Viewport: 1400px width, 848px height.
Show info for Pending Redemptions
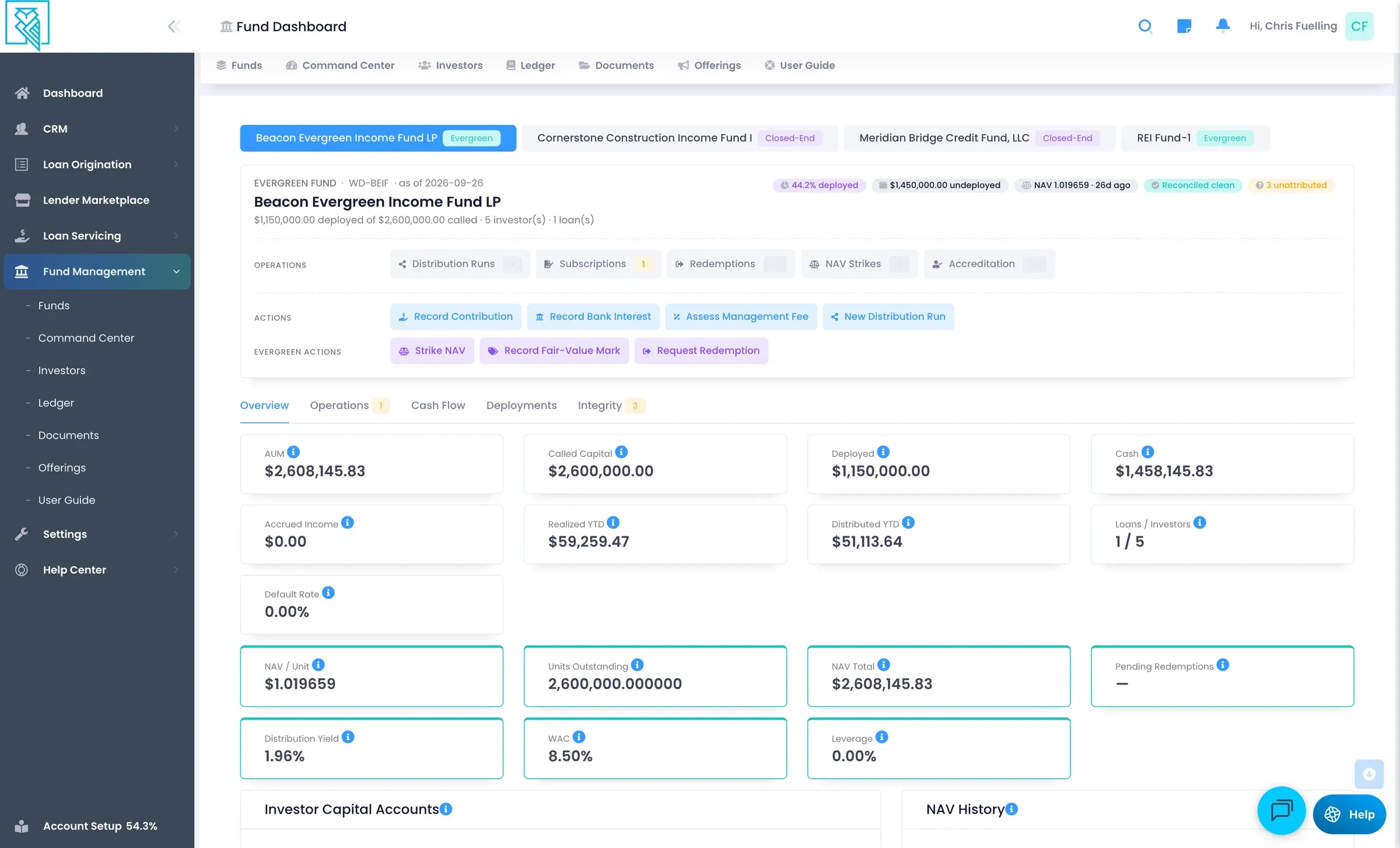1223,665
